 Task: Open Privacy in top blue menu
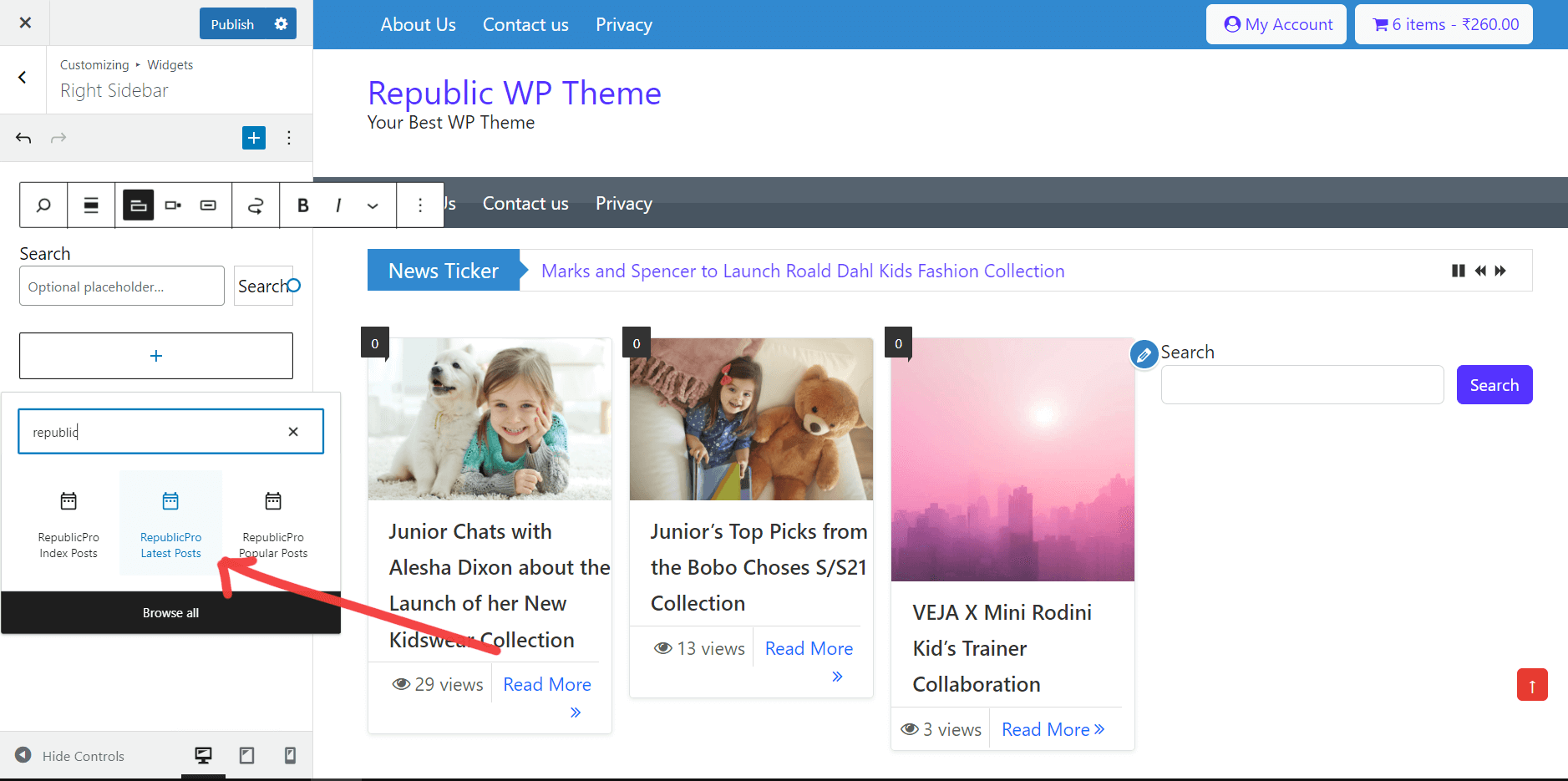(624, 25)
